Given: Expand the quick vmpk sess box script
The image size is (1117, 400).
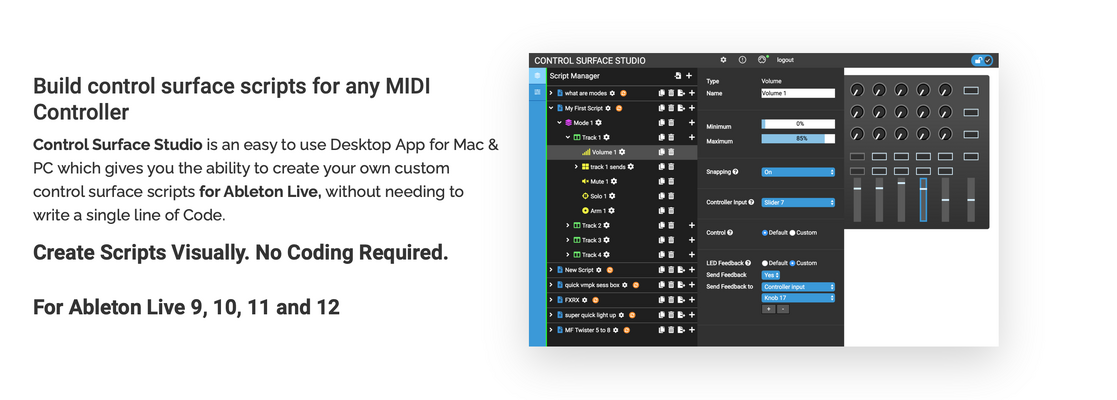Looking at the screenshot, I should (551, 285).
